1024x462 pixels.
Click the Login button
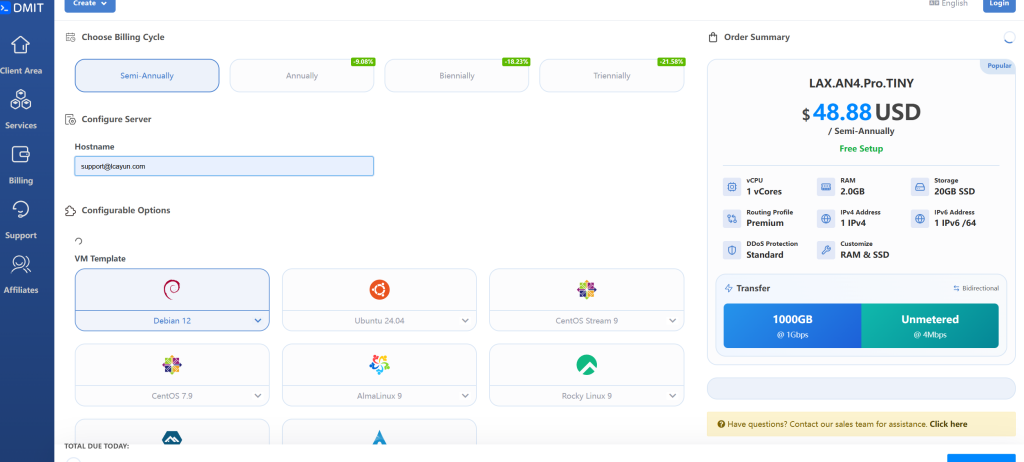[x=997, y=4]
